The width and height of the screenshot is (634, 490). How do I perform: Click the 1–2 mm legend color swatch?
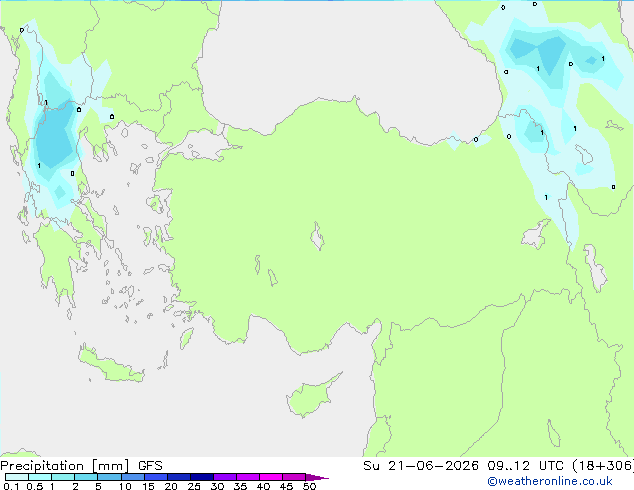[x=63, y=477]
